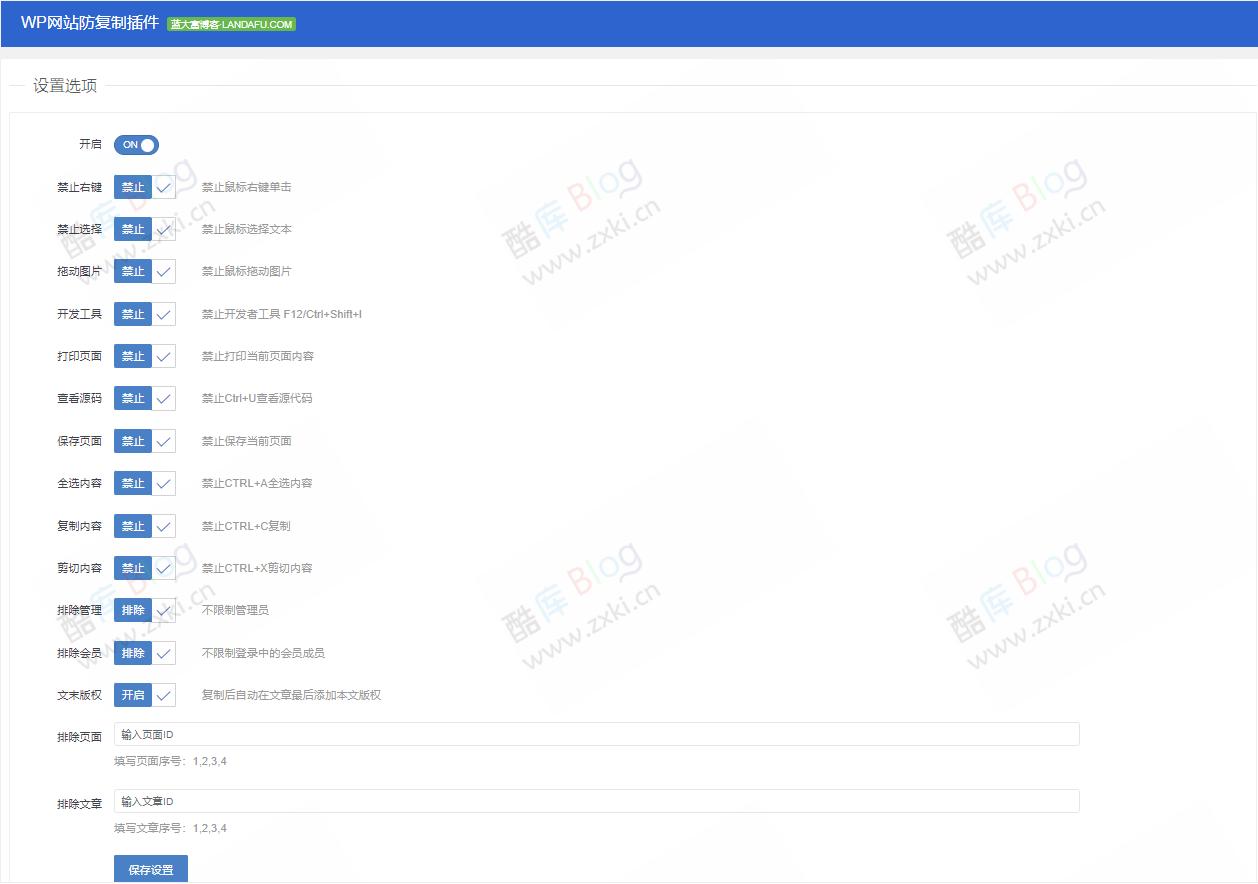Image resolution: width=1258 pixels, height=884 pixels.
Task: Click the 保存设置 save button
Action: coord(152,869)
